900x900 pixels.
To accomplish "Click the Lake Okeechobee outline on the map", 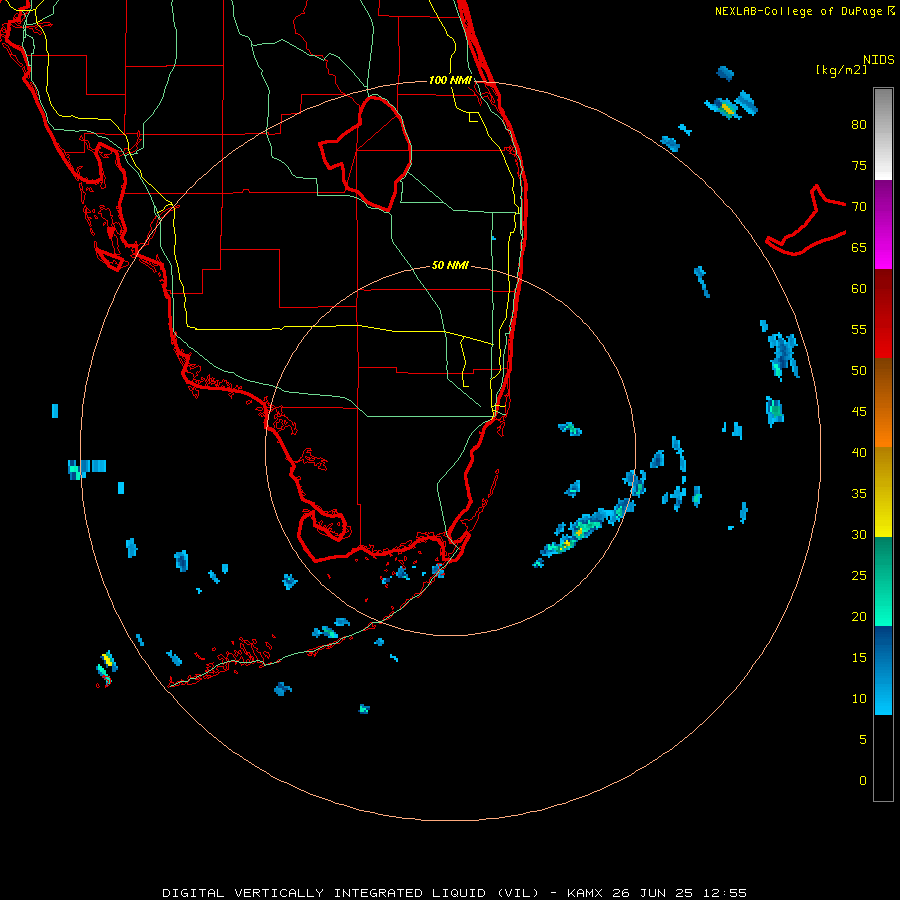I will click(367, 154).
